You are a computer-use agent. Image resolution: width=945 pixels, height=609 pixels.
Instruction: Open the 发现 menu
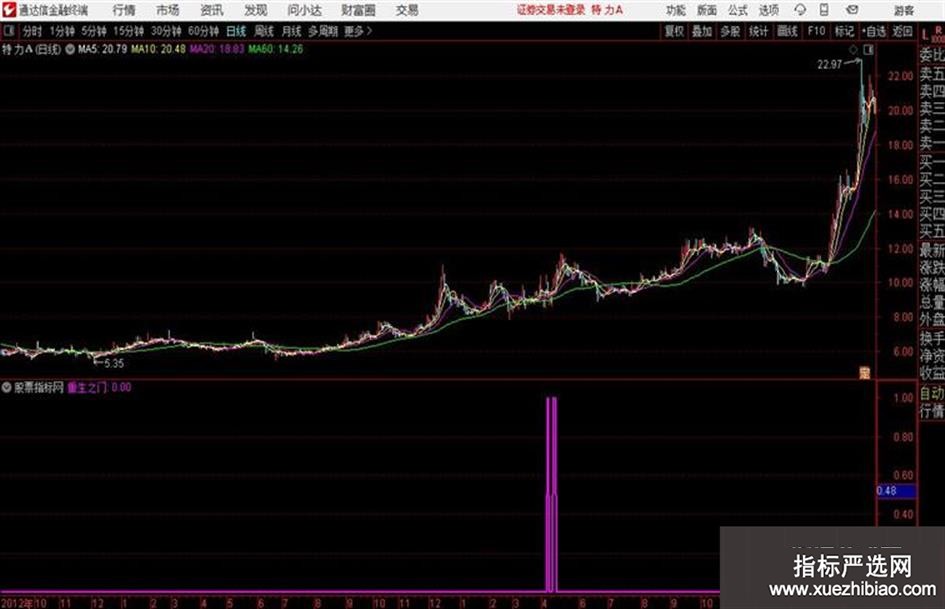coord(256,10)
